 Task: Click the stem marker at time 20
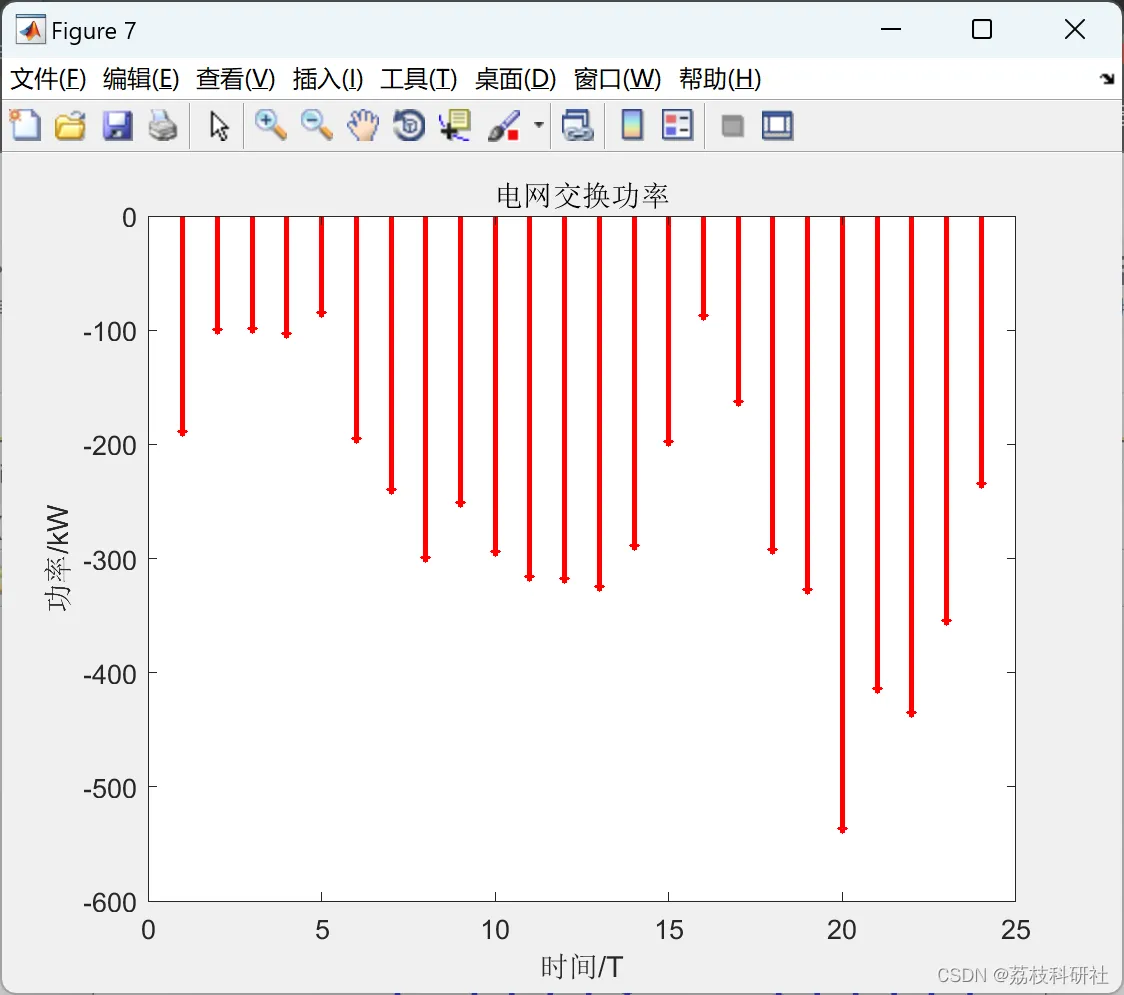[842, 829]
